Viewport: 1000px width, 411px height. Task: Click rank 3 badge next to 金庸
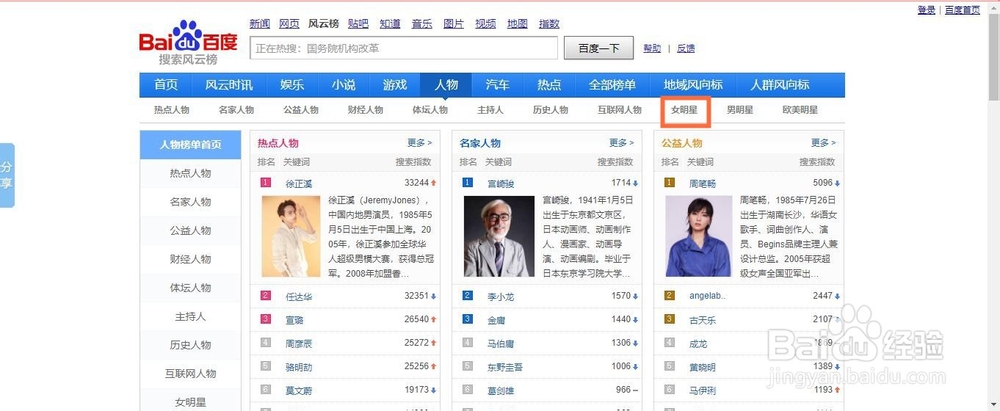click(x=467, y=319)
